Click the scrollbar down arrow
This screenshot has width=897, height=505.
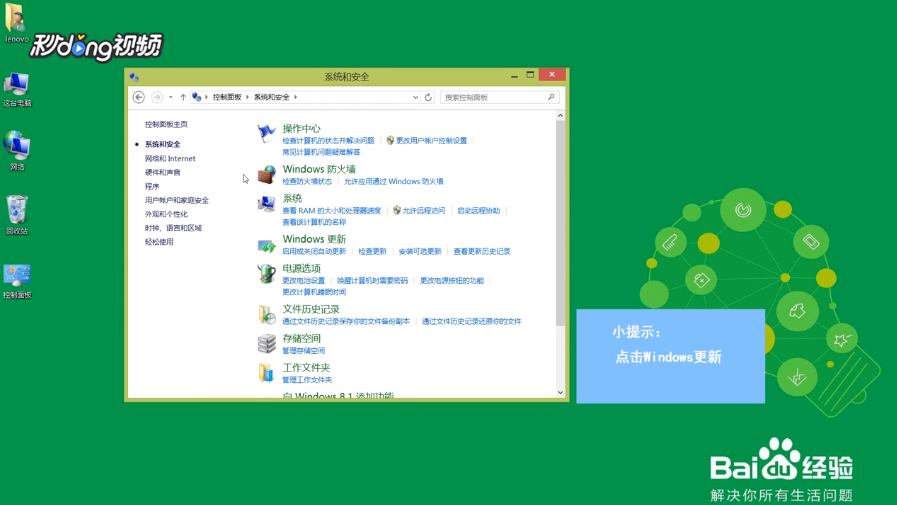pos(561,392)
